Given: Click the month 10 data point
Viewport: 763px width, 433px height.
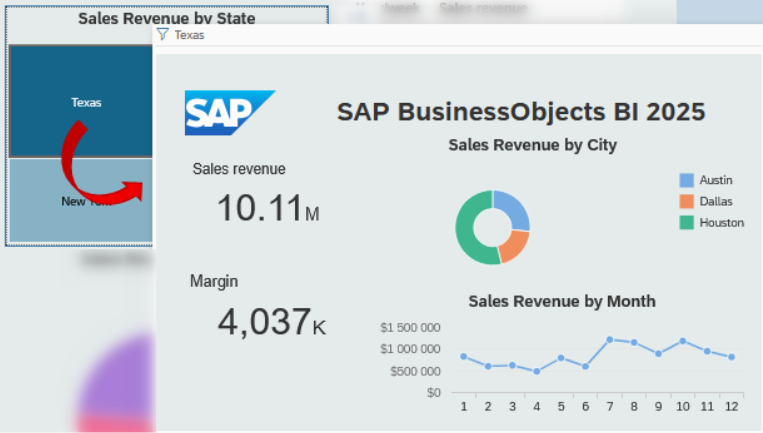Looking at the screenshot, I should (683, 342).
